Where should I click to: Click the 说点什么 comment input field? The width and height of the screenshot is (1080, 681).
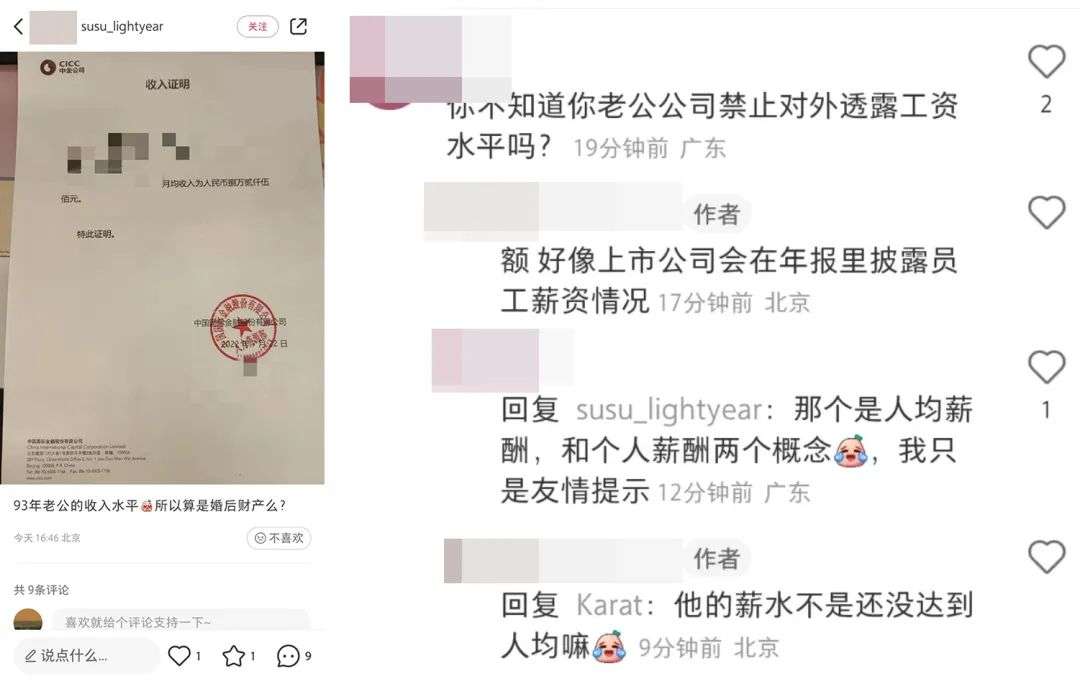point(86,656)
